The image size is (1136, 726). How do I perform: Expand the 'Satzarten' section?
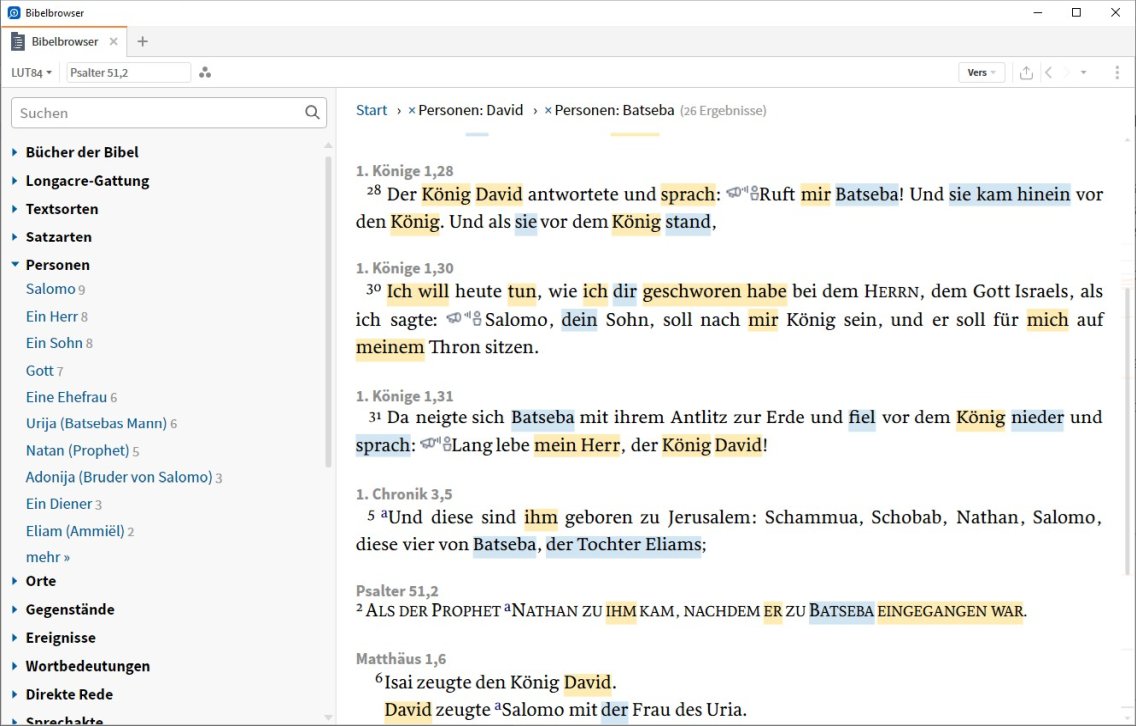14,237
